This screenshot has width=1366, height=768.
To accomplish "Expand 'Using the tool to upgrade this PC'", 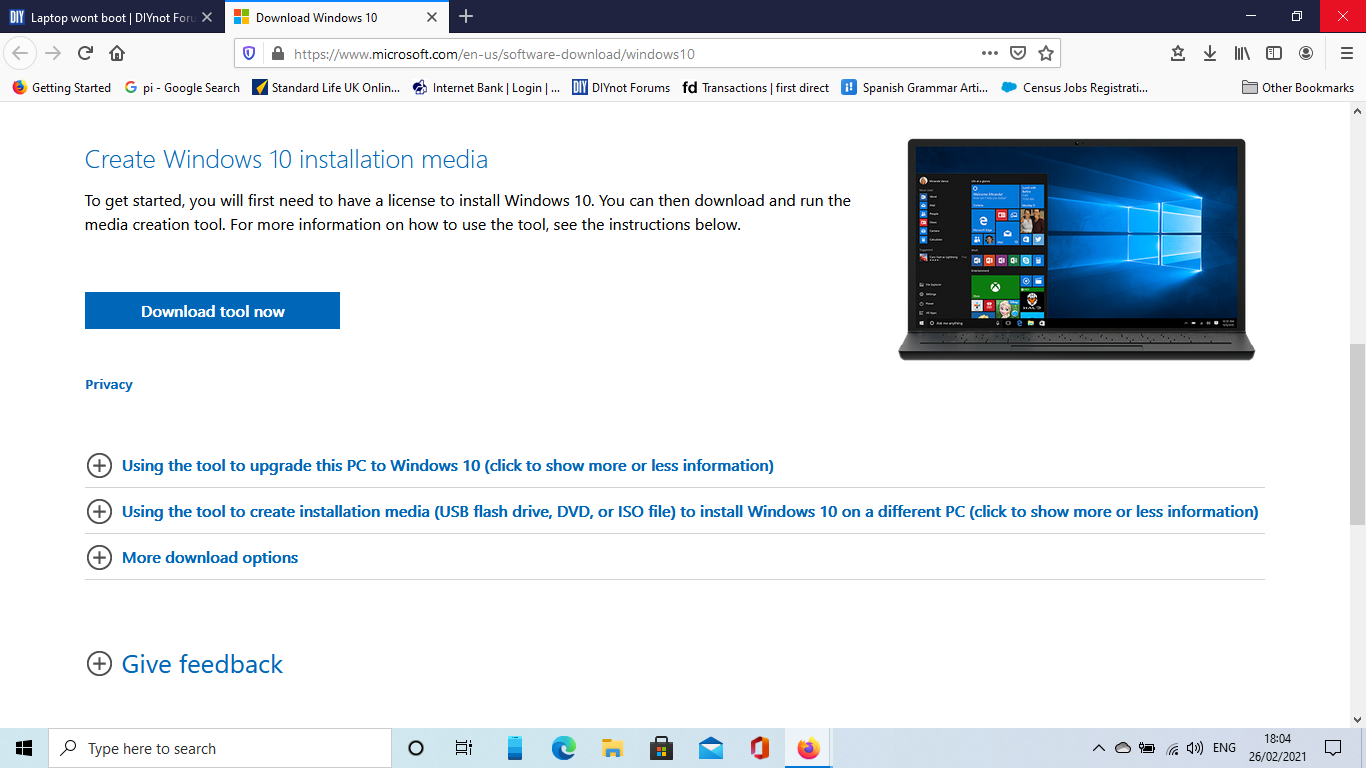I will click(447, 465).
